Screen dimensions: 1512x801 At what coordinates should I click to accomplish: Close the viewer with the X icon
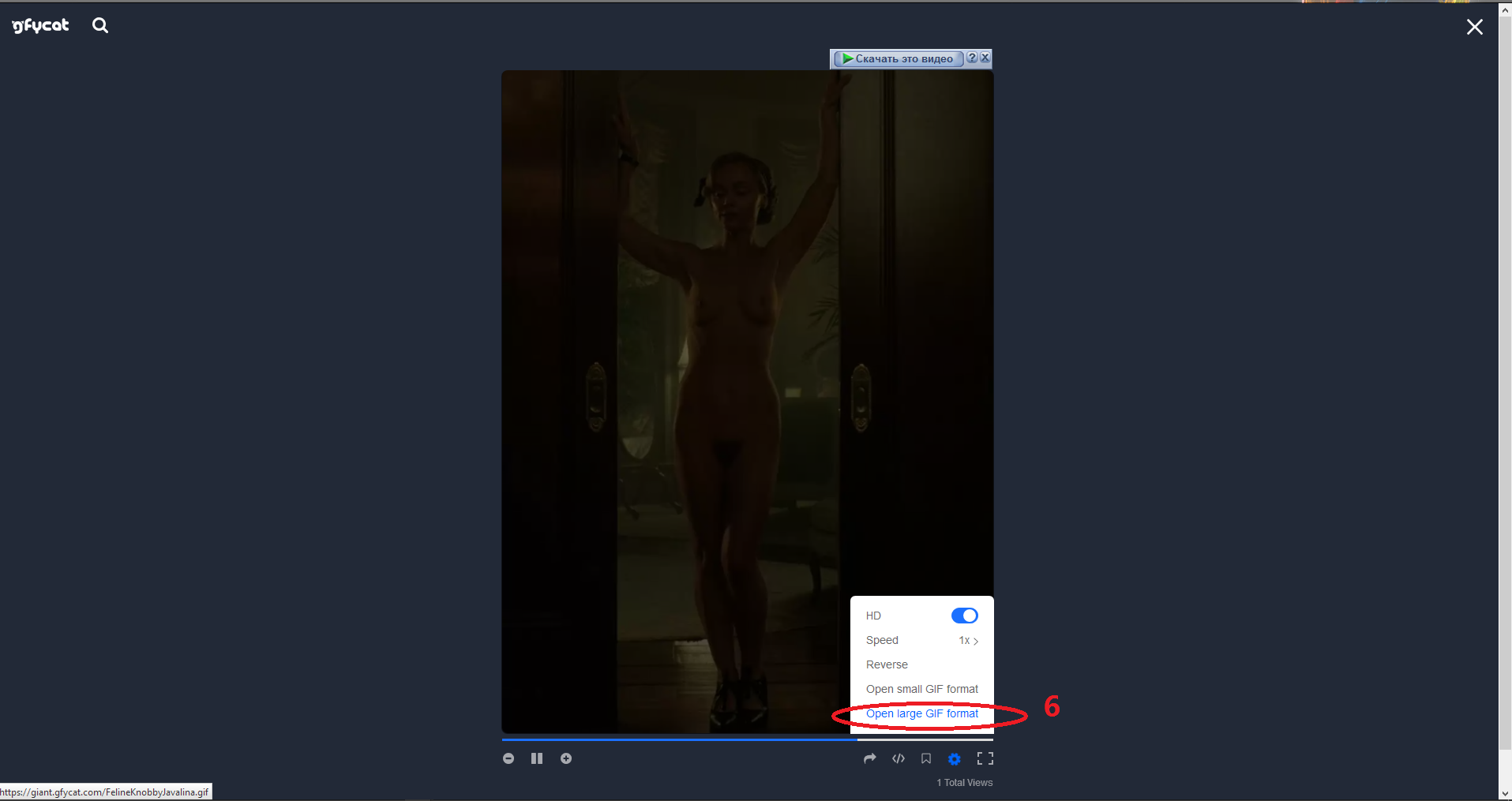[1474, 27]
